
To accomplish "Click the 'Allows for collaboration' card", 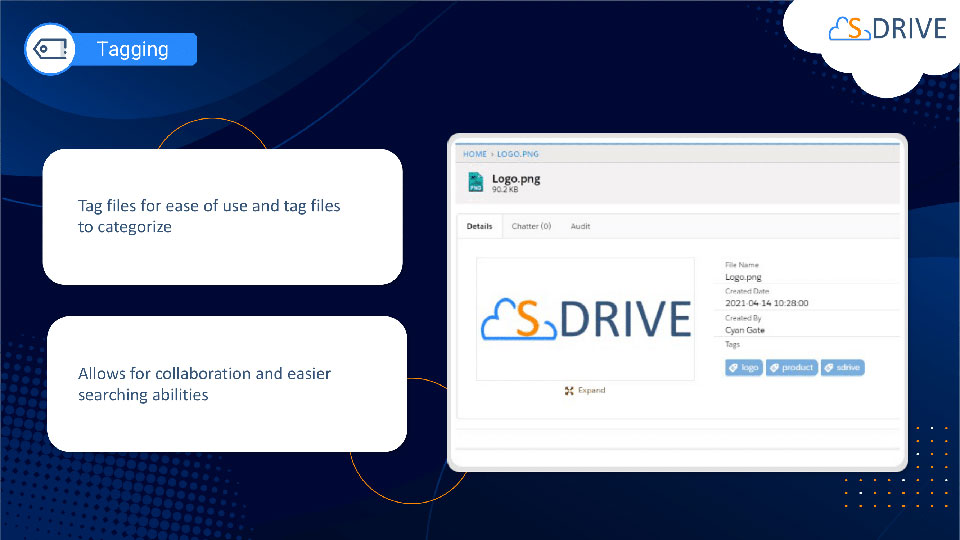I will pos(227,384).
